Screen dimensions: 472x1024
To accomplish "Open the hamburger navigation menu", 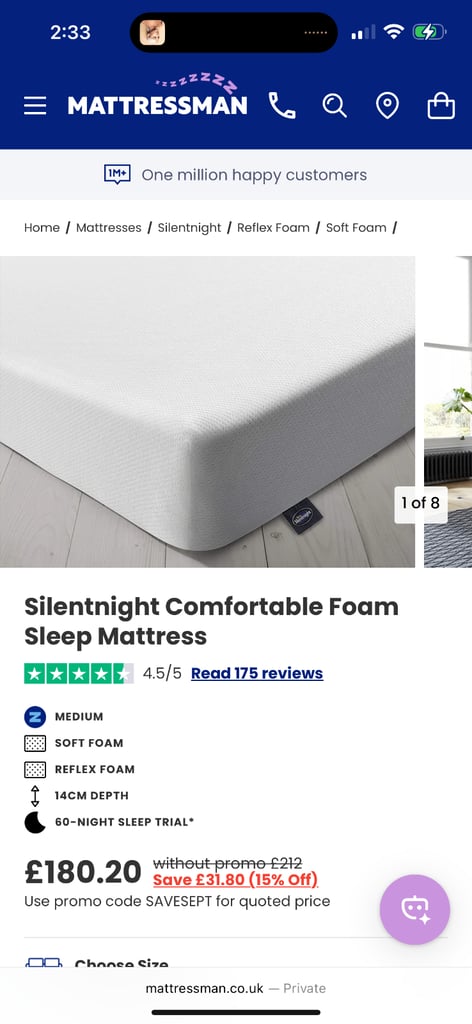I will (x=35, y=106).
